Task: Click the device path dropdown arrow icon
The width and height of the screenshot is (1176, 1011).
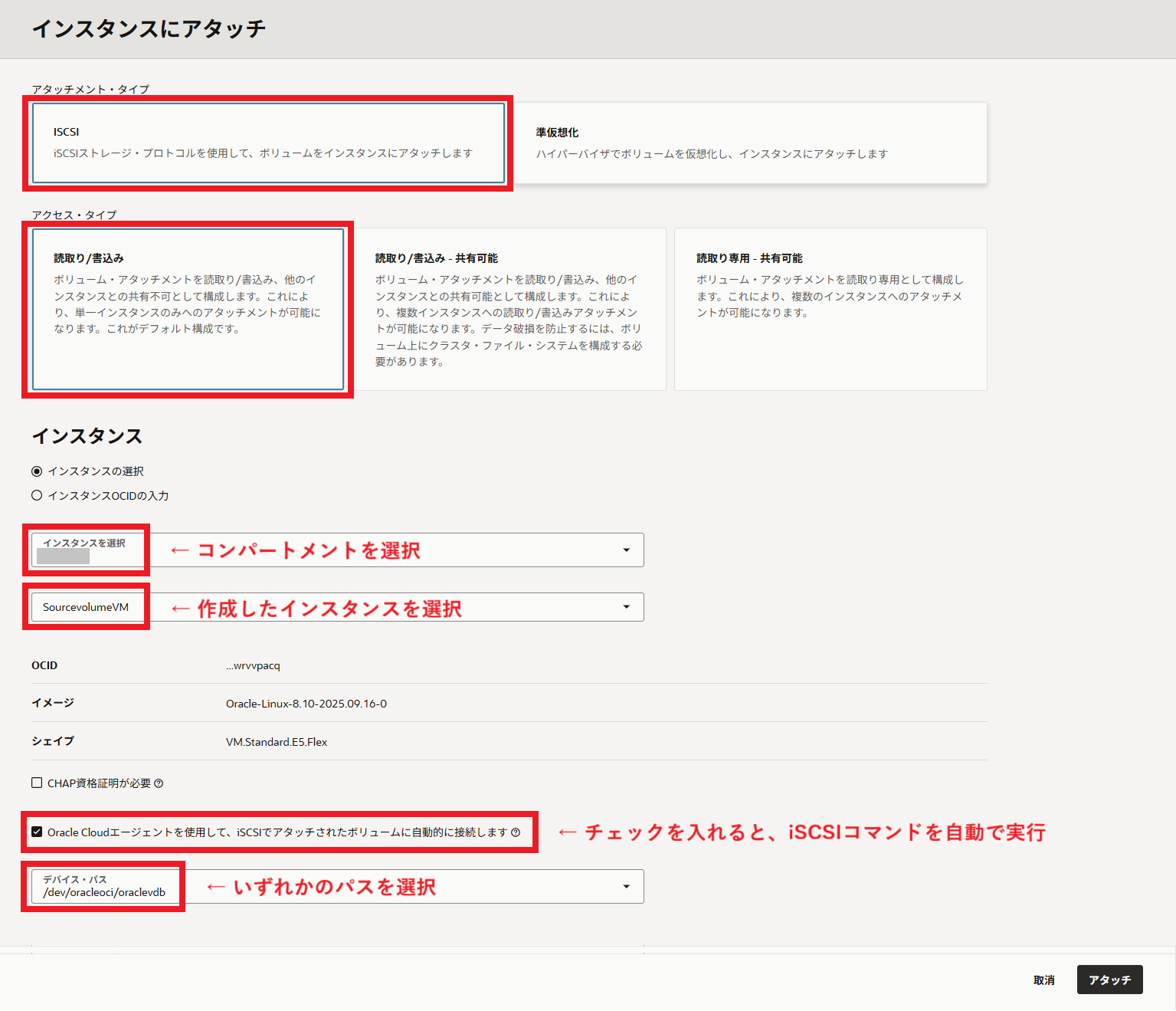Action: click(x=627, y=887)
